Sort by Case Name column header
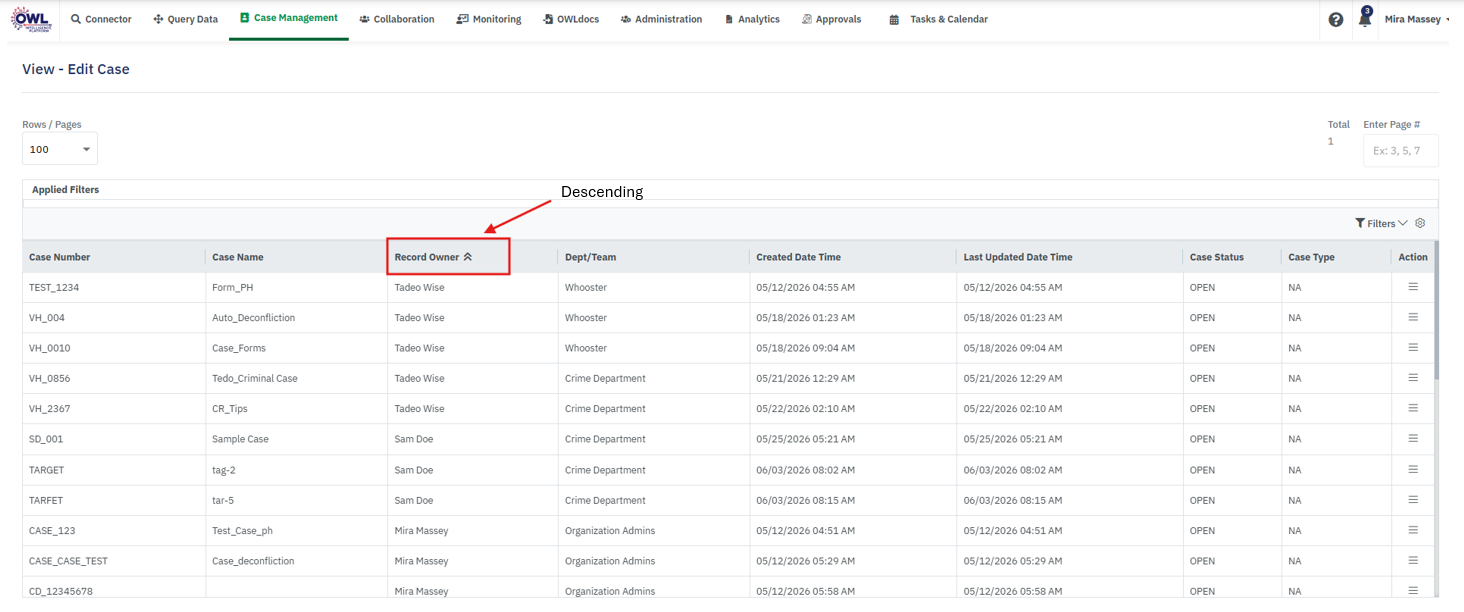The image size is (1464, 612). pyautogui.click(x=238, y=257)
